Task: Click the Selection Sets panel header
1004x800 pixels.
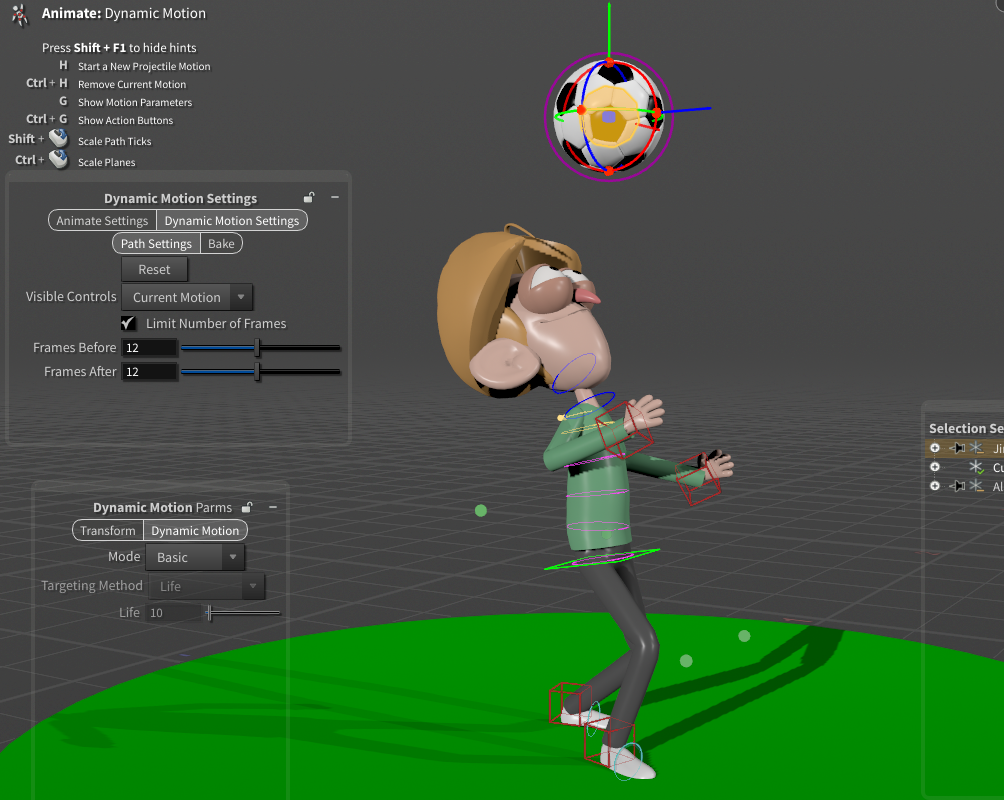Action: [x=966, y=429]
